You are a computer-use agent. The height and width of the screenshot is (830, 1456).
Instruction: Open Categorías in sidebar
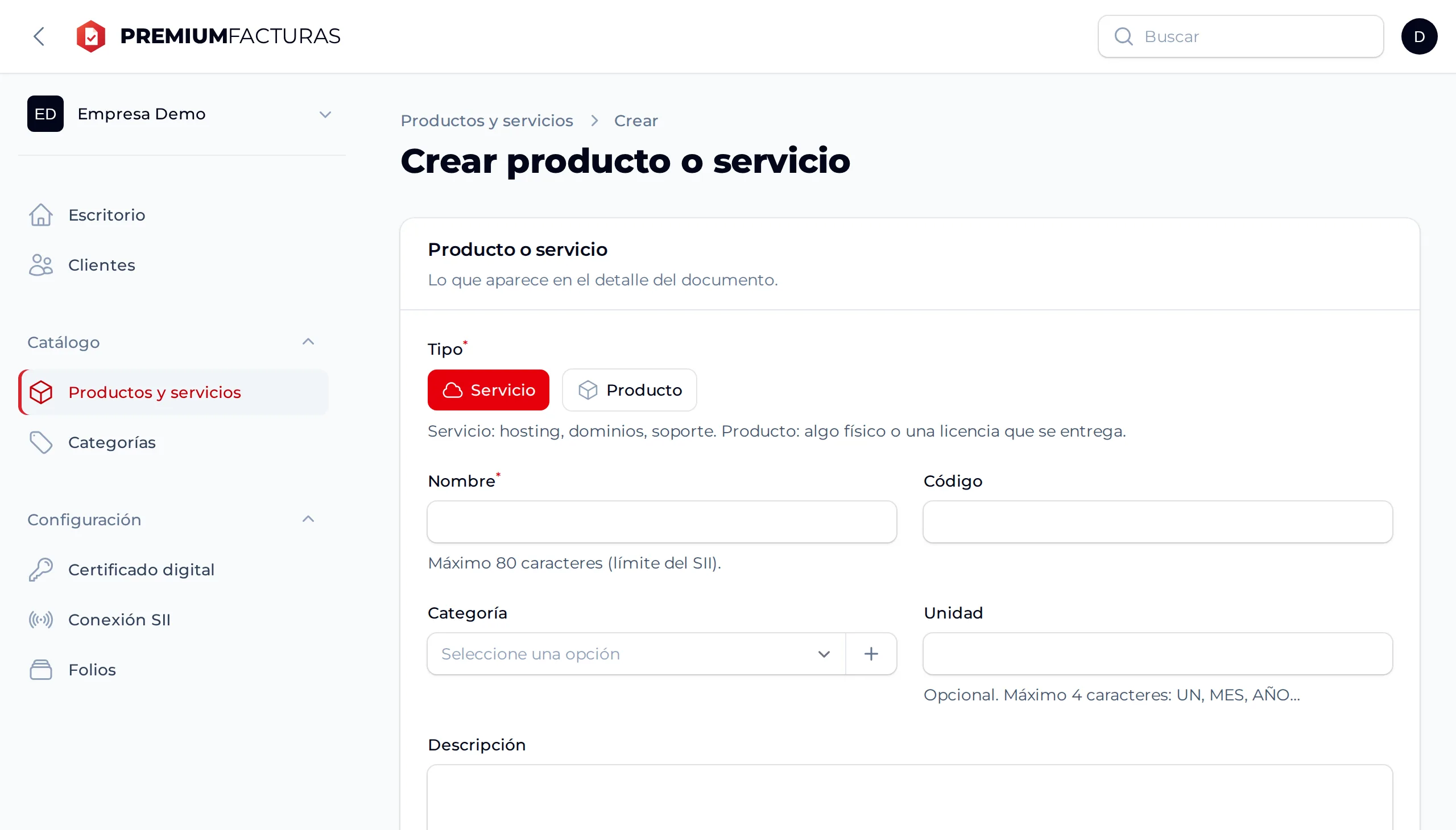(173, 442)
